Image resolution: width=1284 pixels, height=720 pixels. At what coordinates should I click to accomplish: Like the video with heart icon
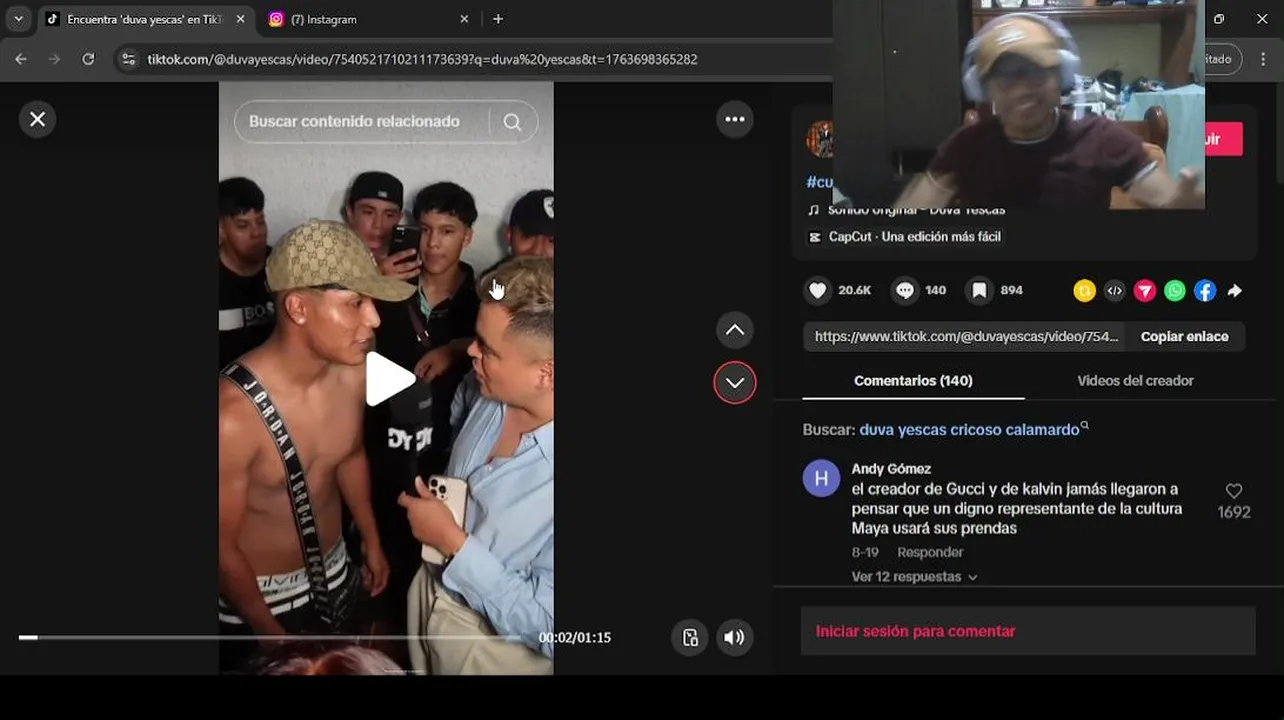[x=818, y=290]
